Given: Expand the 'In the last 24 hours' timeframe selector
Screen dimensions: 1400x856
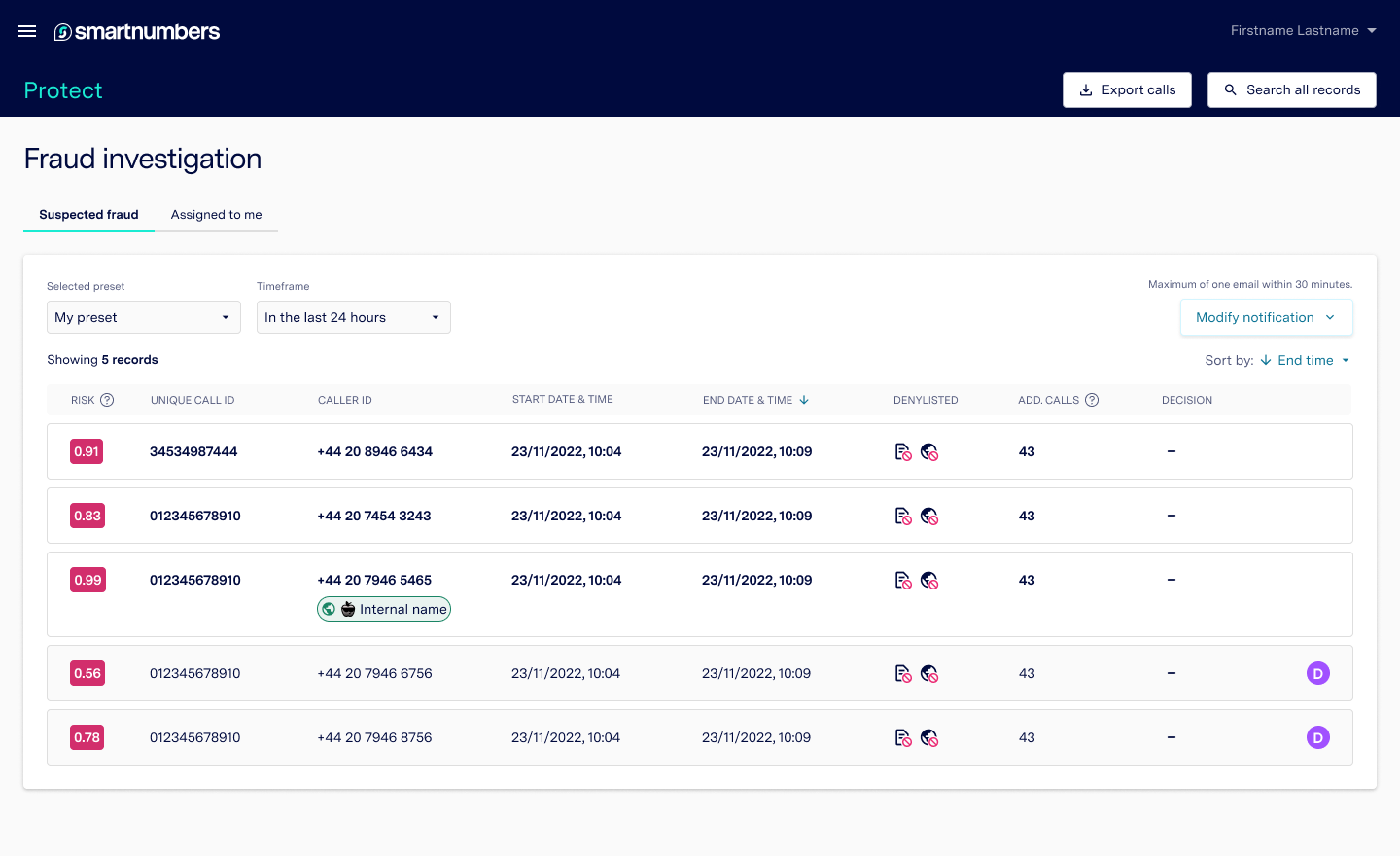Looking at the screenshot, I should 353,316.
